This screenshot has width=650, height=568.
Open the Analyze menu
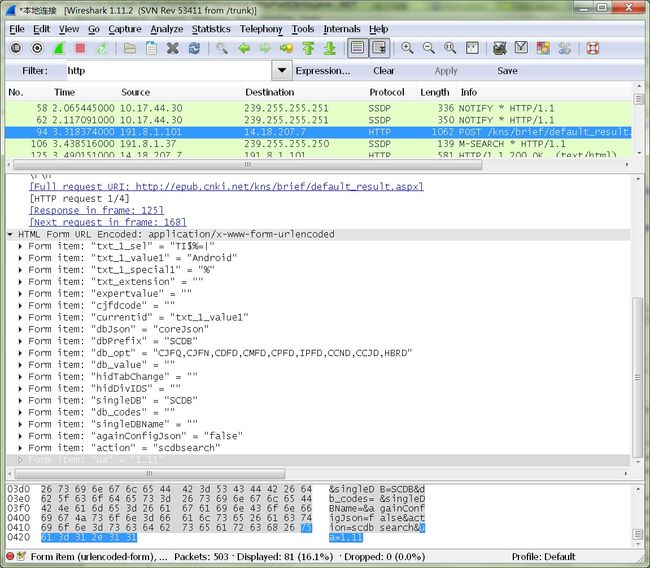(167, 29)
